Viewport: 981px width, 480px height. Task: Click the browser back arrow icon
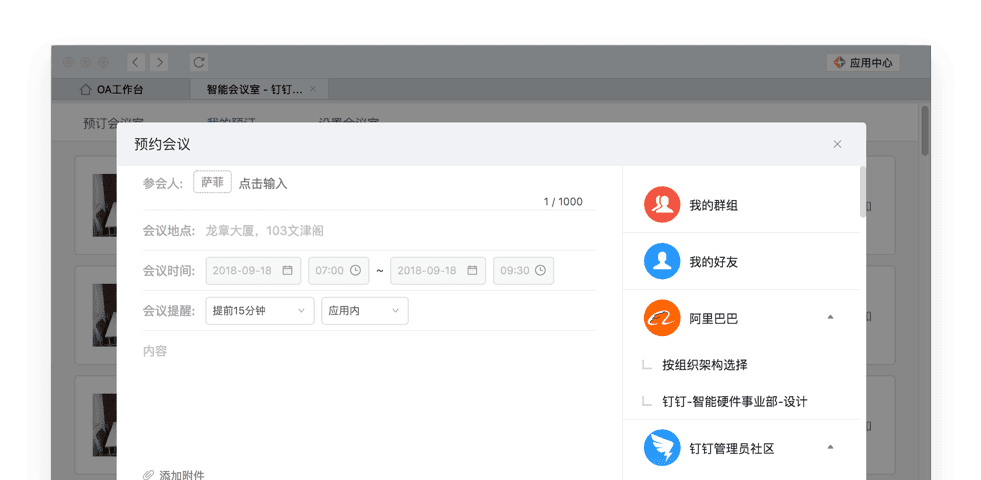(135, 62)
